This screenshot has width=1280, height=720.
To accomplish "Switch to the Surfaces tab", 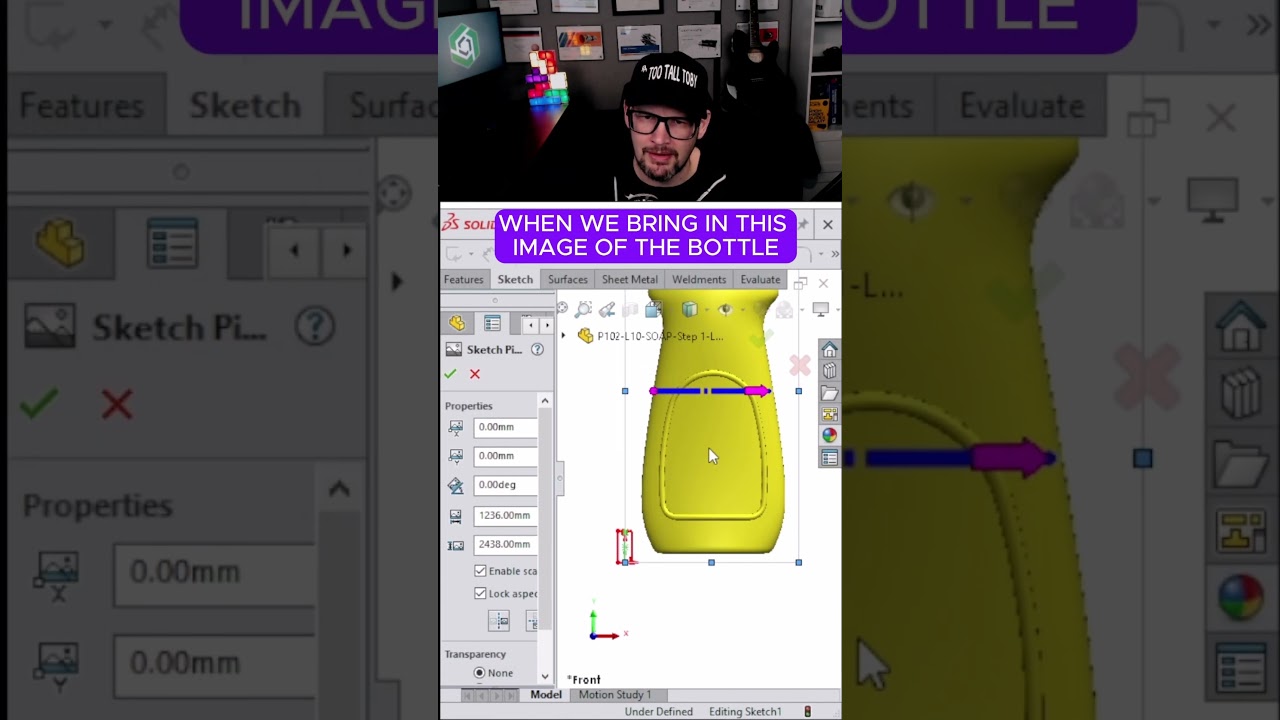I will 567,279.
